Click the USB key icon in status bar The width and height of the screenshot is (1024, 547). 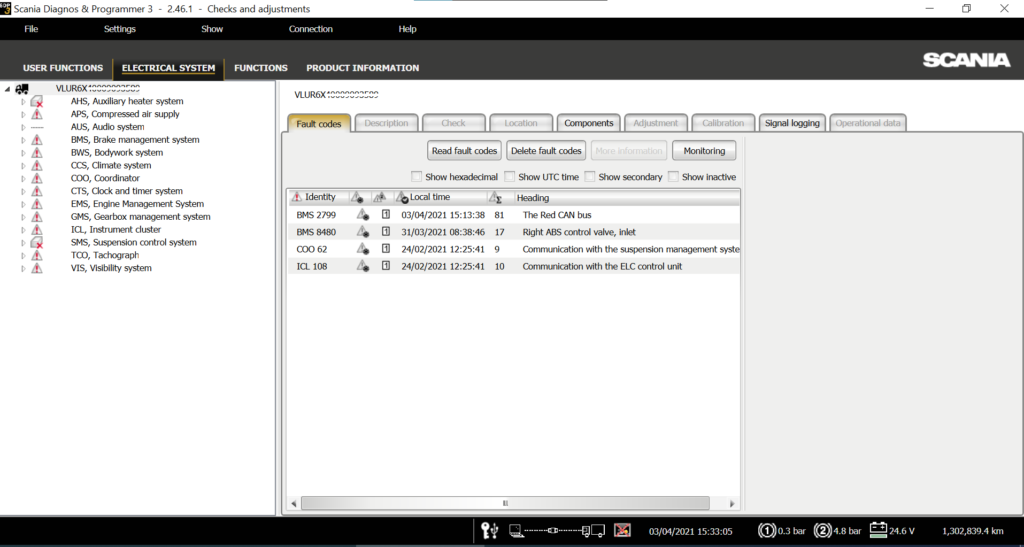[490, 530]
